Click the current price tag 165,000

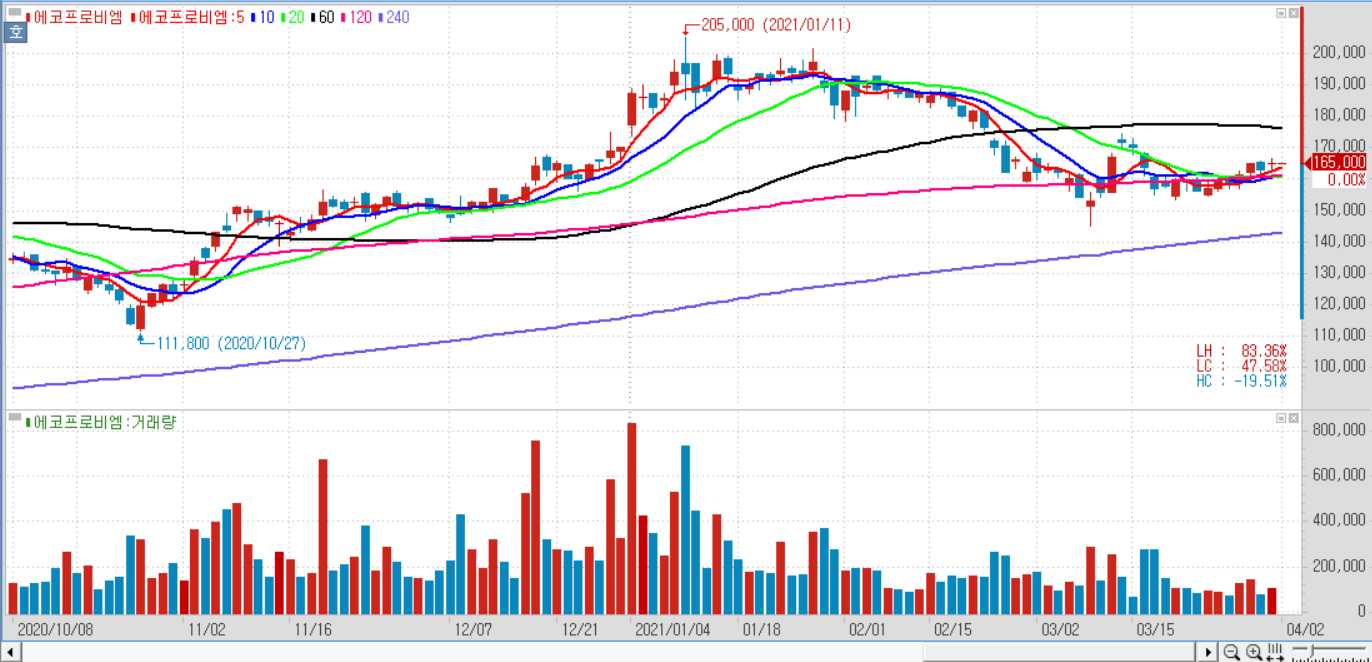click(x=1338, y=162)
